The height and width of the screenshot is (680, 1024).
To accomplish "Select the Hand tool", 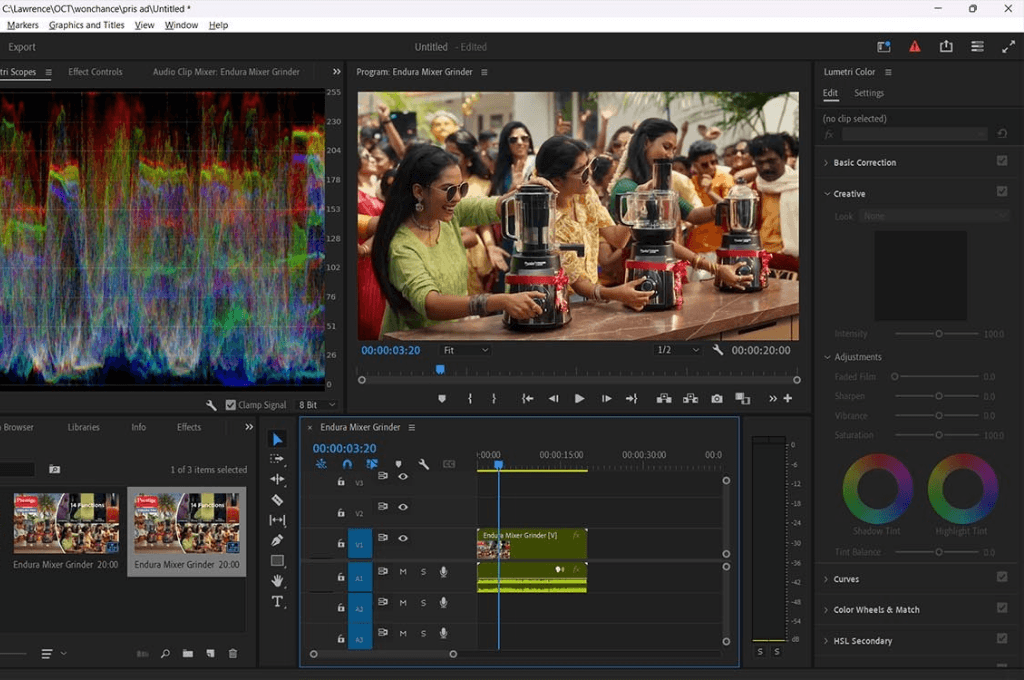I will click(x=277, y=581).
